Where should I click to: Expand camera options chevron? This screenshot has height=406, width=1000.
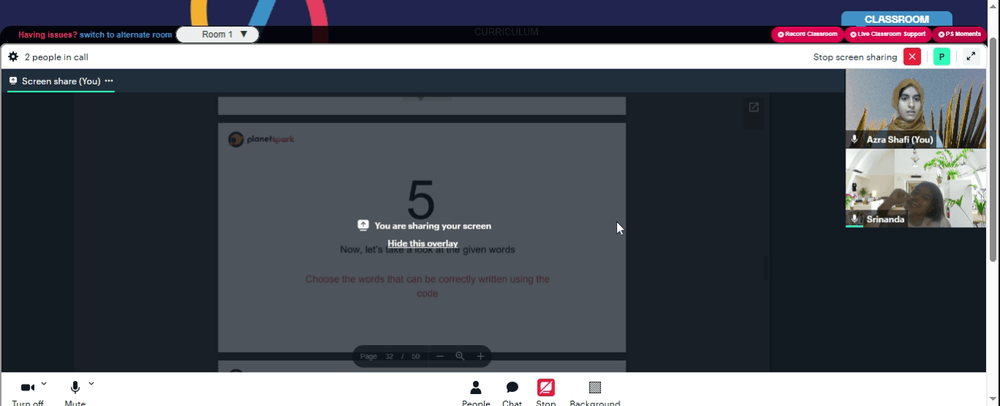point(43,384)
